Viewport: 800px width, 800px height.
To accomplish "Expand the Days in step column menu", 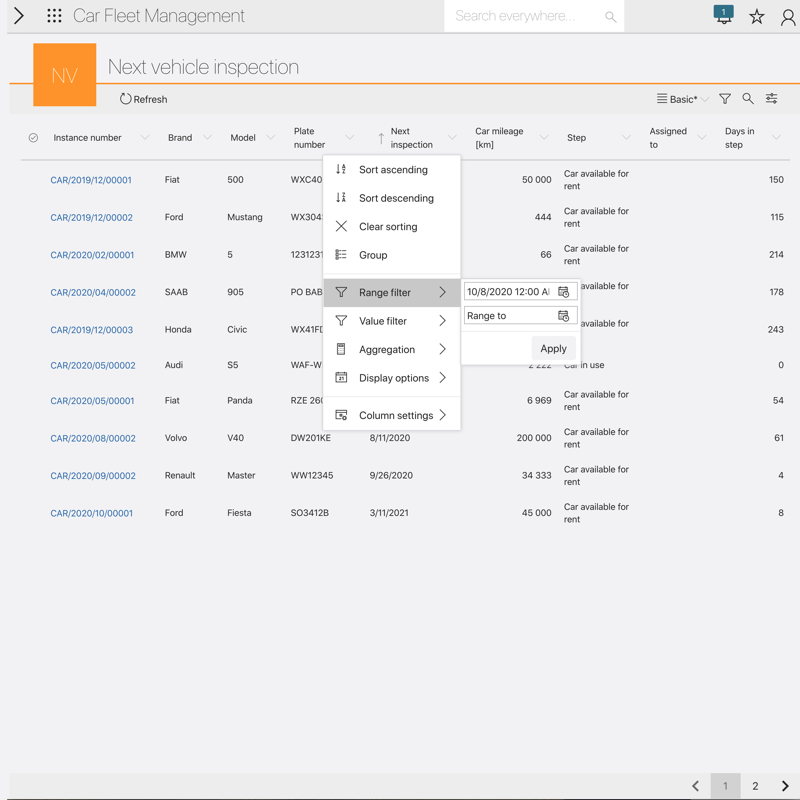I will (776, 138).
